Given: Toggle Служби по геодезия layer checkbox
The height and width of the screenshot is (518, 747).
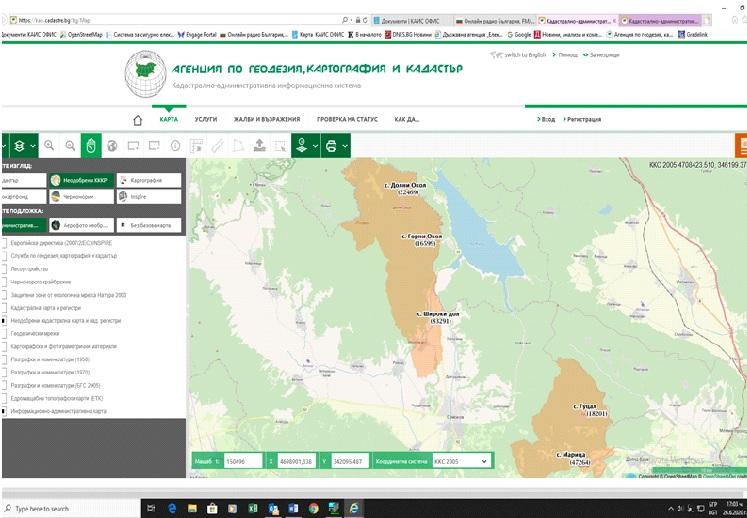Looking at the screenshot, I should (4, 256).
